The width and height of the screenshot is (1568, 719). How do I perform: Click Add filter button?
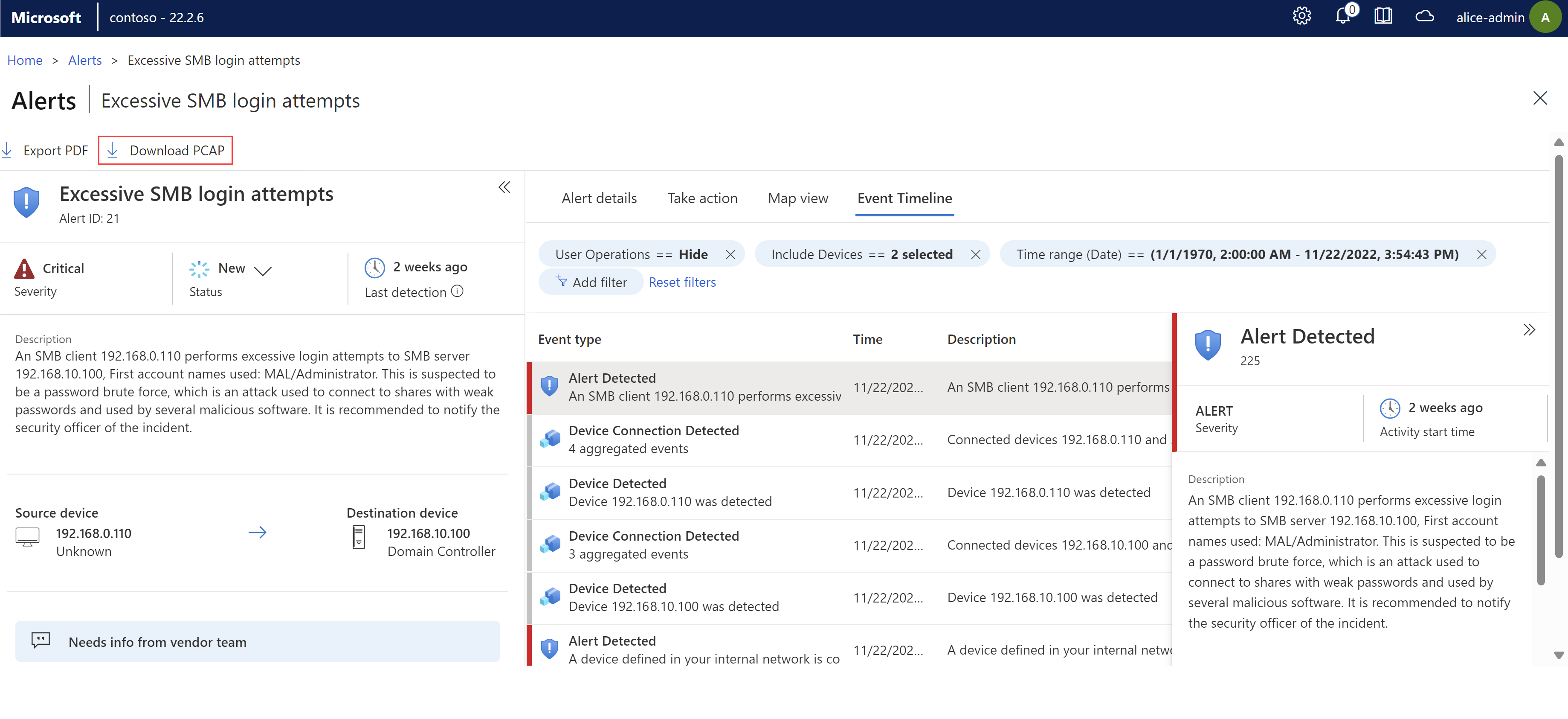(591, 282)
